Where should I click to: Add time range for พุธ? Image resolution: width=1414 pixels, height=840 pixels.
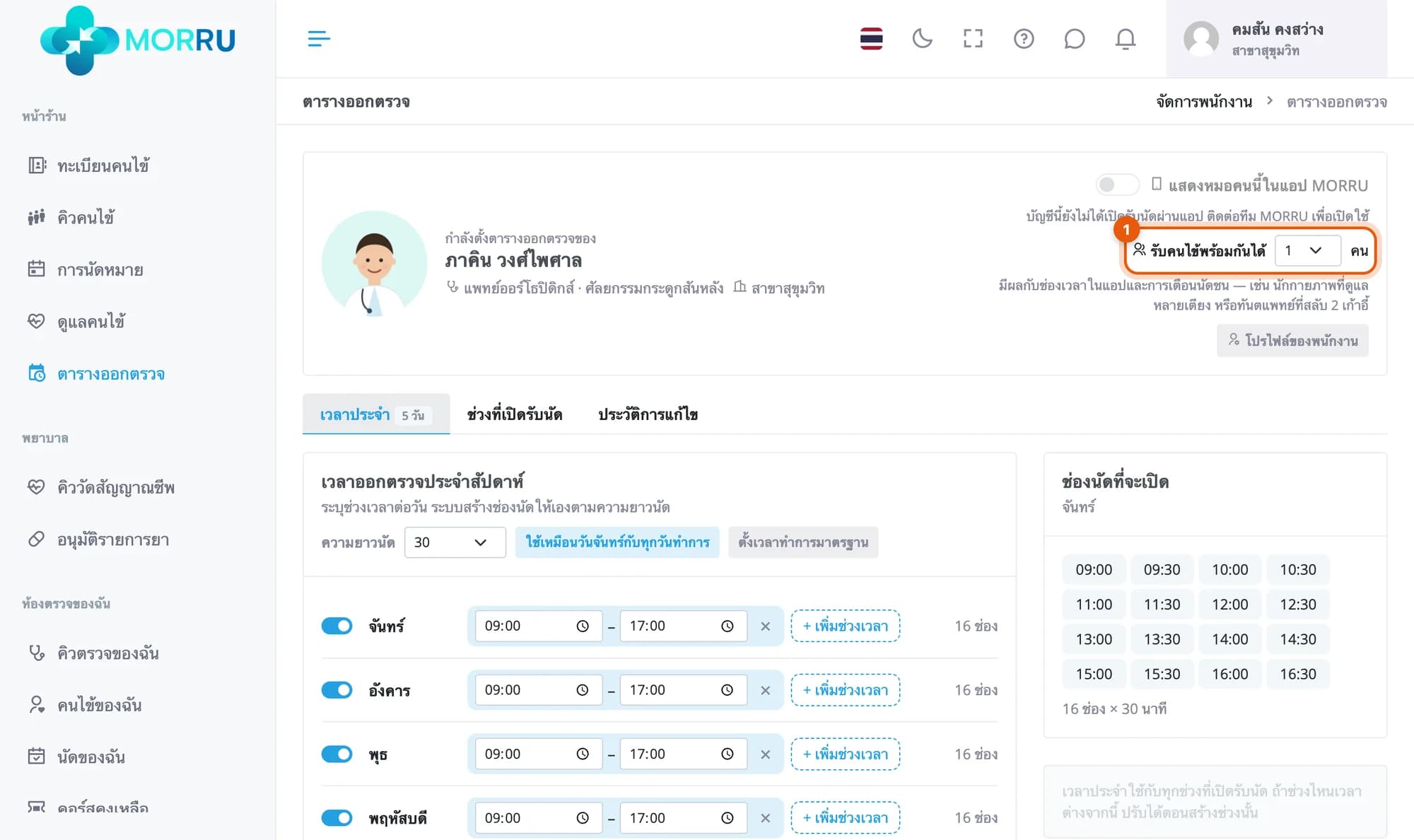[846, 754]
